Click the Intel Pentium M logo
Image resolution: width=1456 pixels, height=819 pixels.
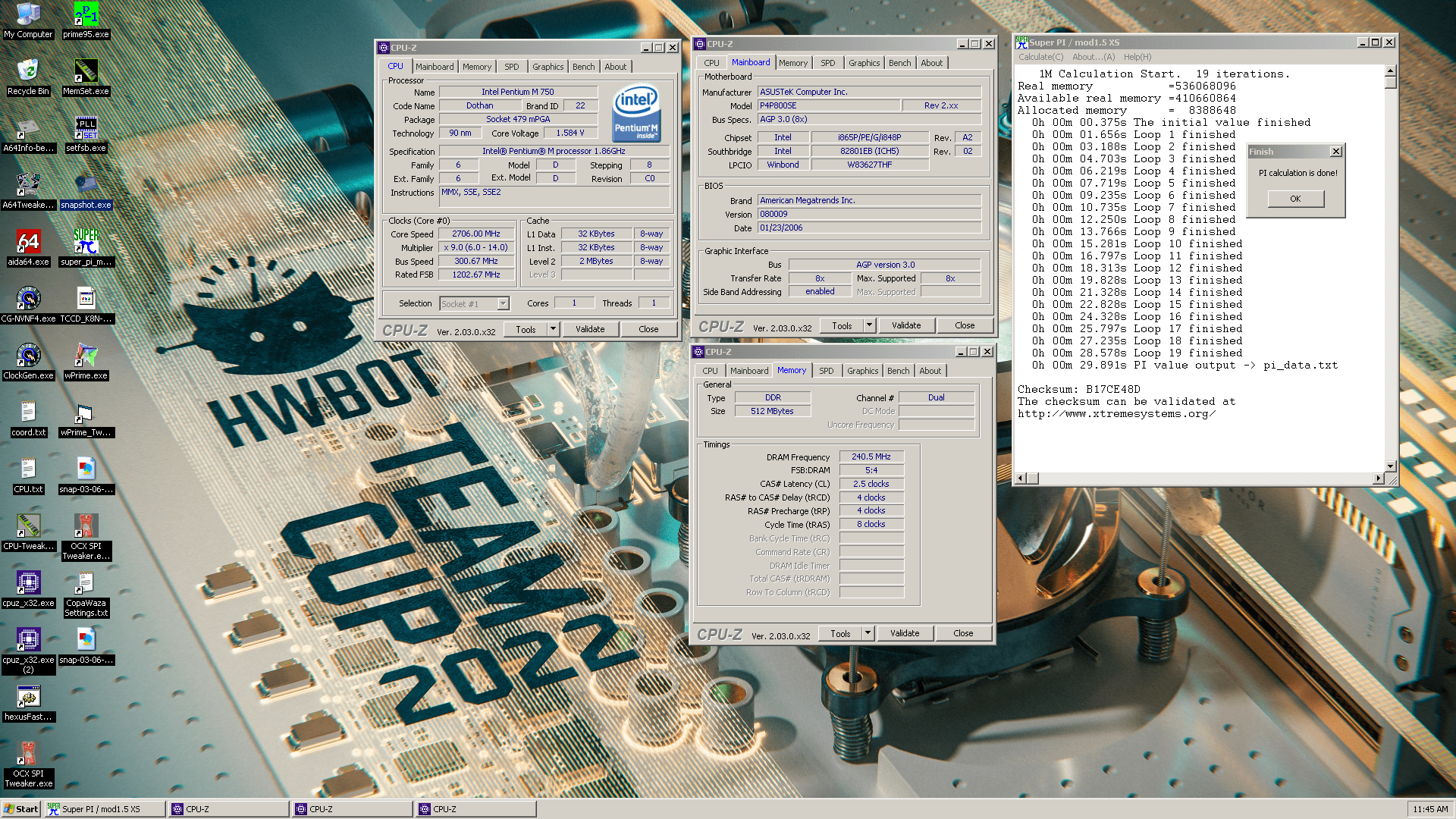[636, 113]
